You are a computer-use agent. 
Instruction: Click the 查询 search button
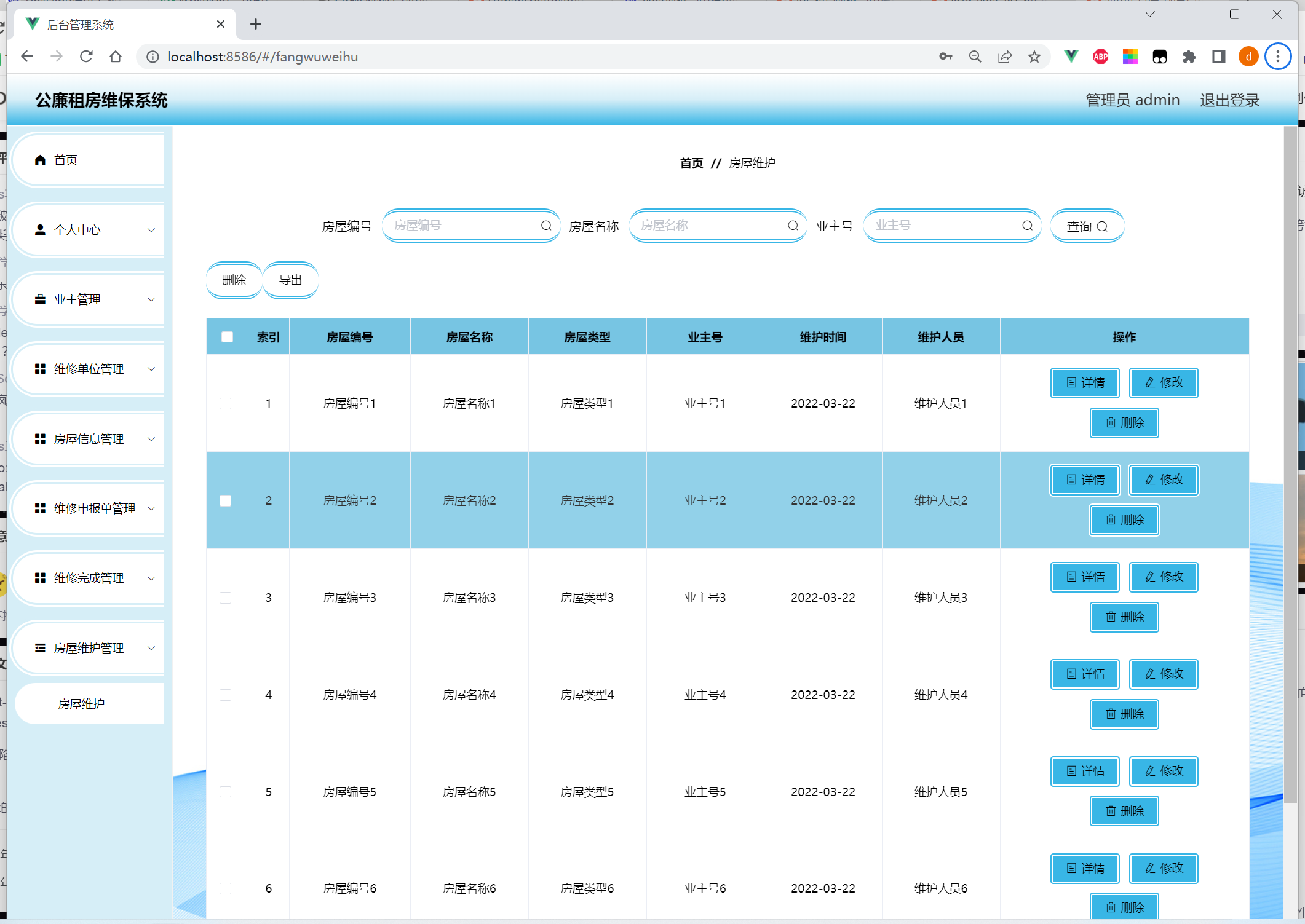(x=1087, y=226)
